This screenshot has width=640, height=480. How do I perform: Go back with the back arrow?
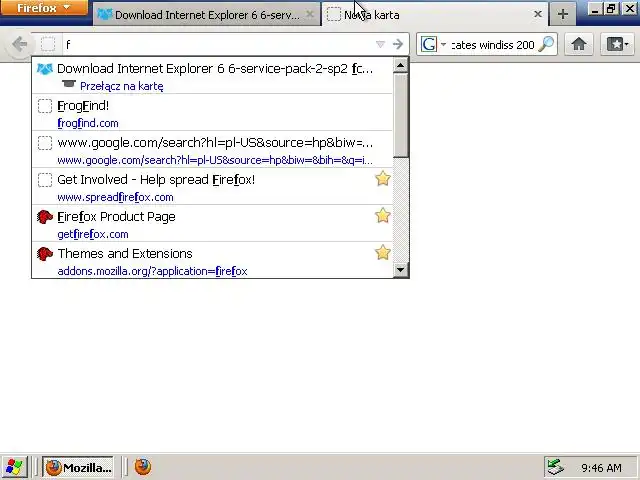pyautogui.click(x=19, y=44)
